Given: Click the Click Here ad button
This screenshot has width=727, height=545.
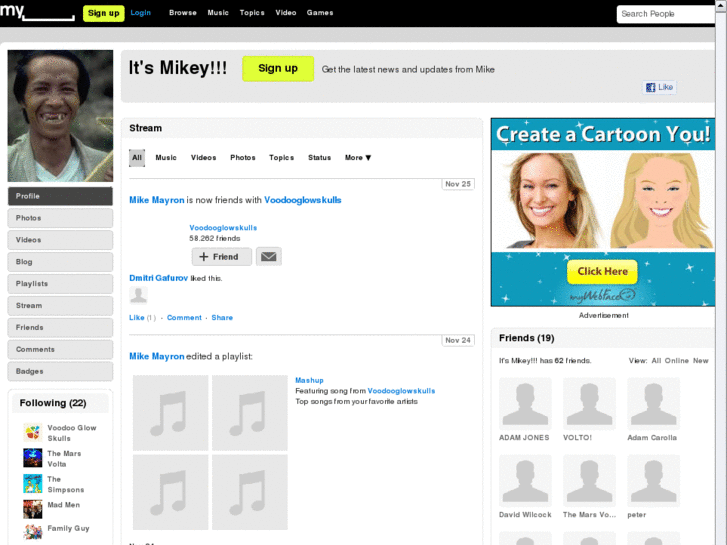Looking at the screenshot, I should coord(602,271).
